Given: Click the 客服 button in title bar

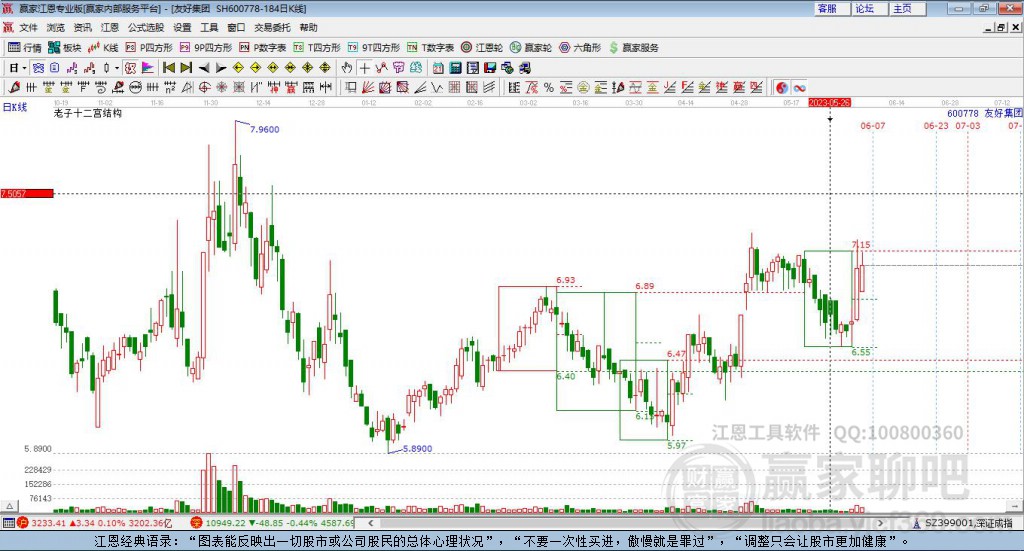Looking at the screenshot, I should [x=831, y=8].
